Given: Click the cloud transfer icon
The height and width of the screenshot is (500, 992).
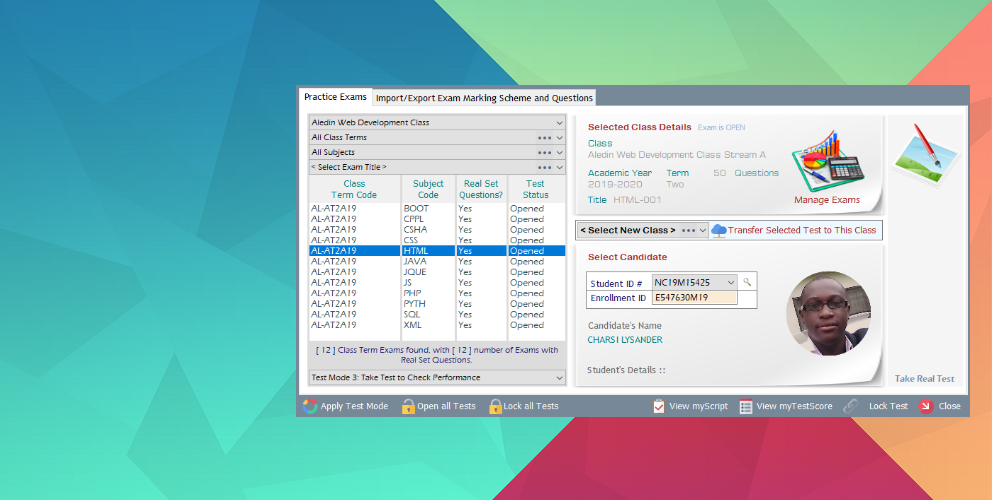Looking at the screenshot, I should [x=719, y=230].
